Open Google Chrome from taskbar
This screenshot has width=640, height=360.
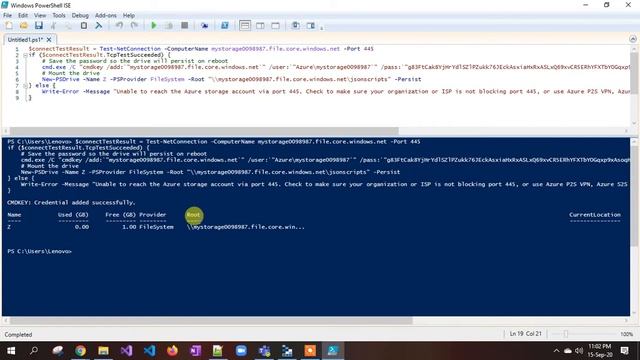pos(80,351)
